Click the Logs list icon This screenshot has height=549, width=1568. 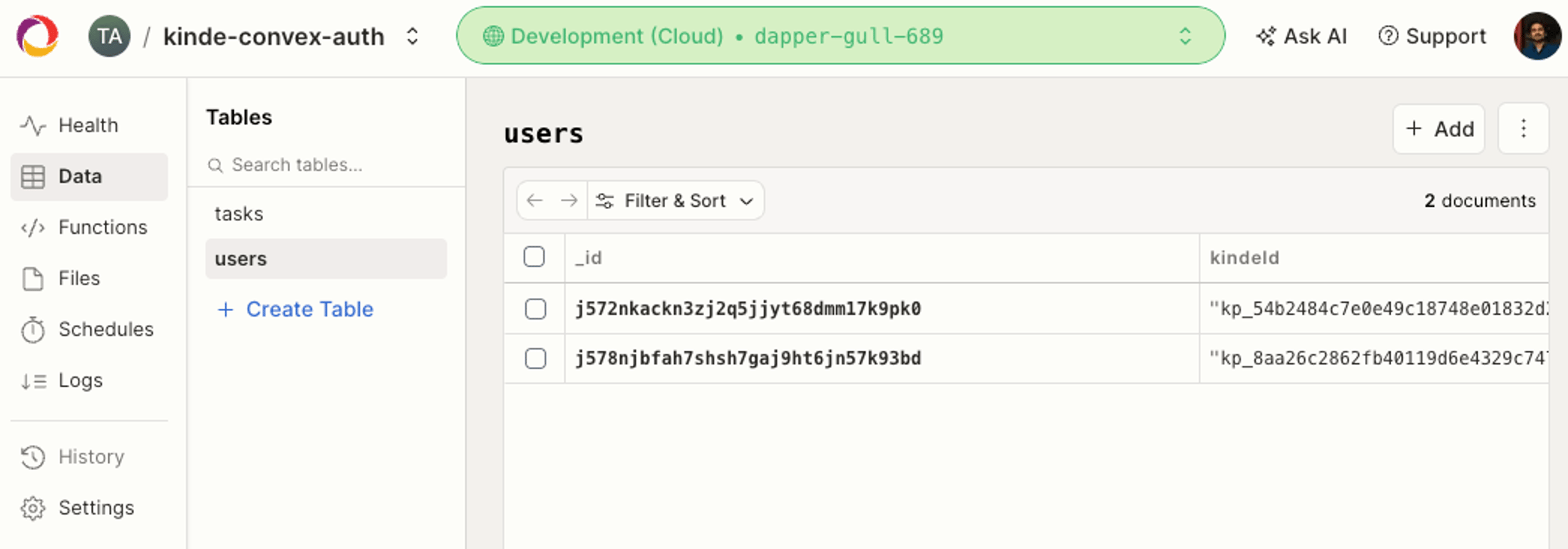[x=33, y=381]
